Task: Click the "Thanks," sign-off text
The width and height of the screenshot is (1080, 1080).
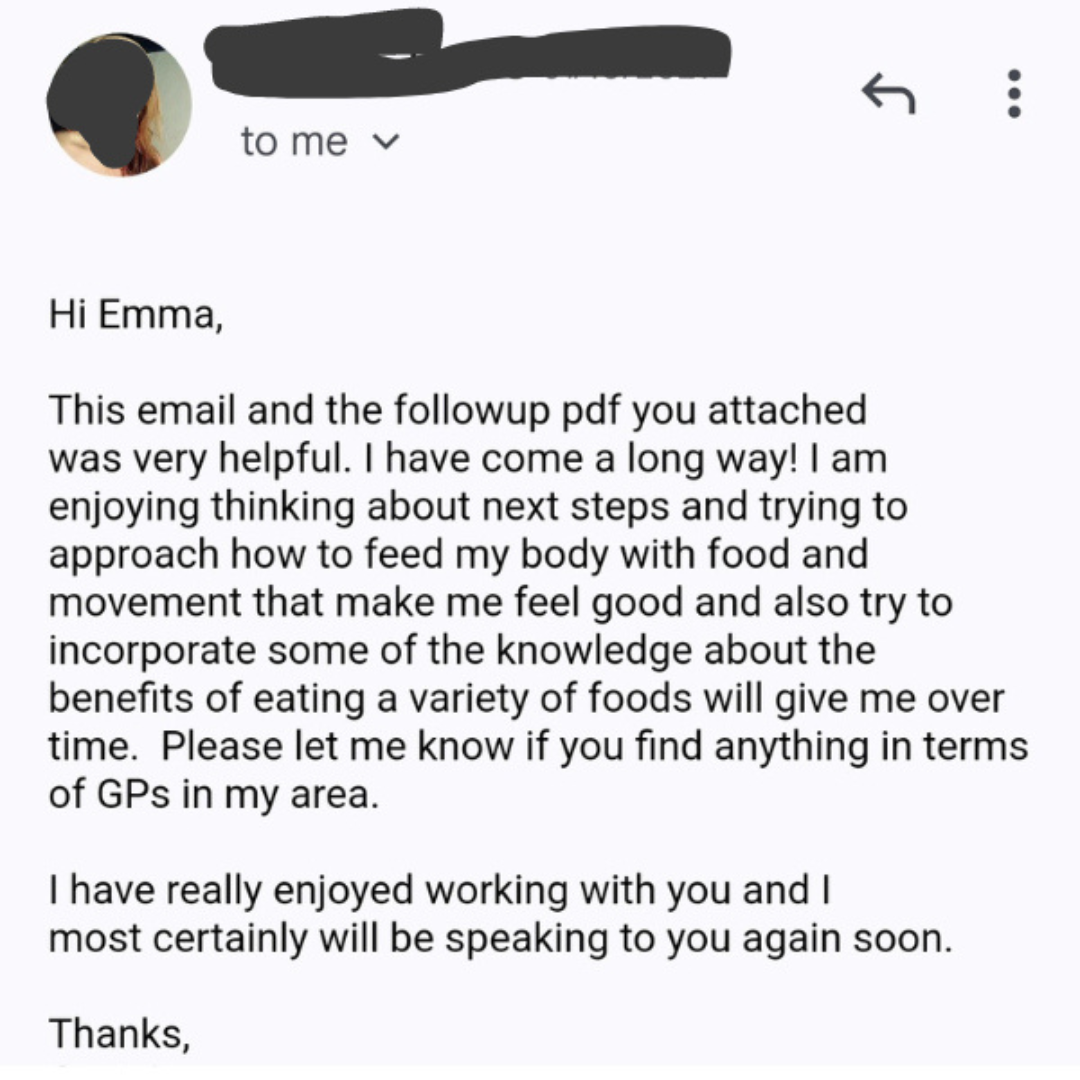Action: pyautogui.click(x=118, y=1033)
